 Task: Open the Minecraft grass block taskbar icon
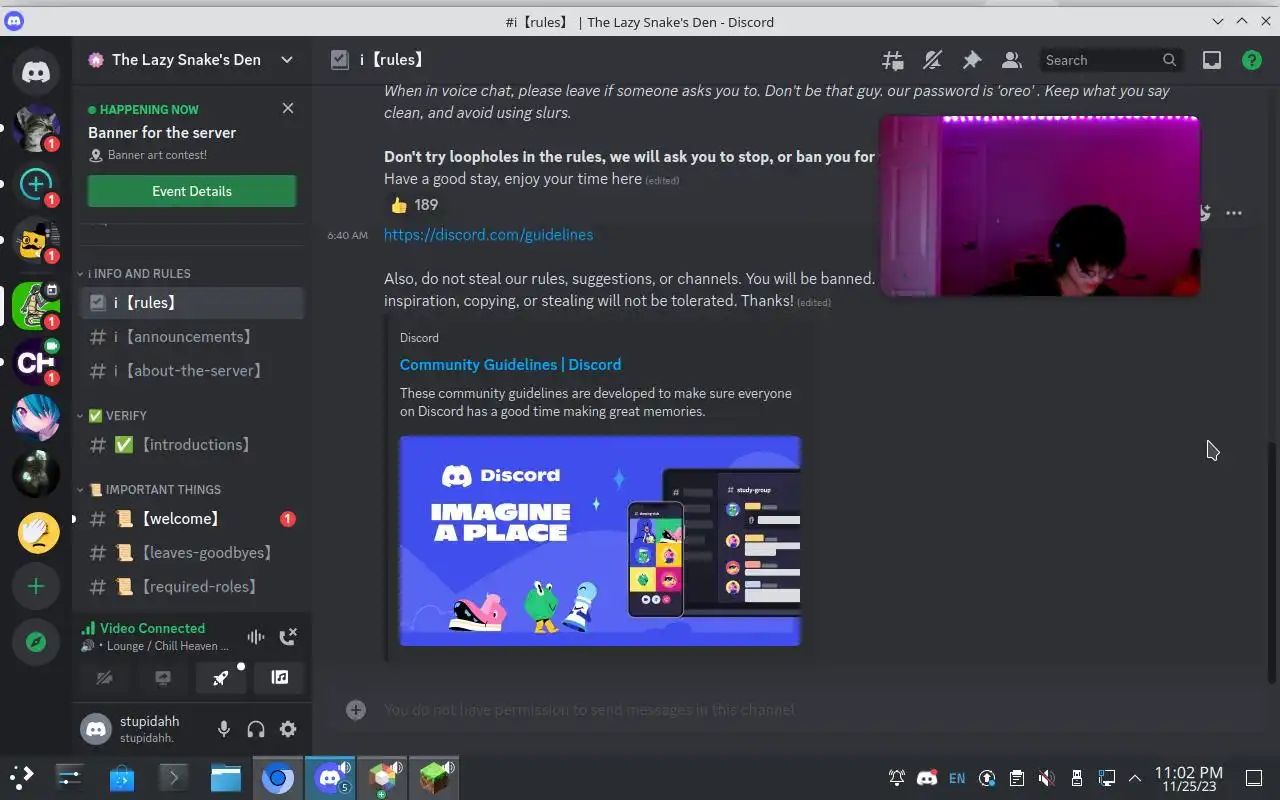coord(434,777)
